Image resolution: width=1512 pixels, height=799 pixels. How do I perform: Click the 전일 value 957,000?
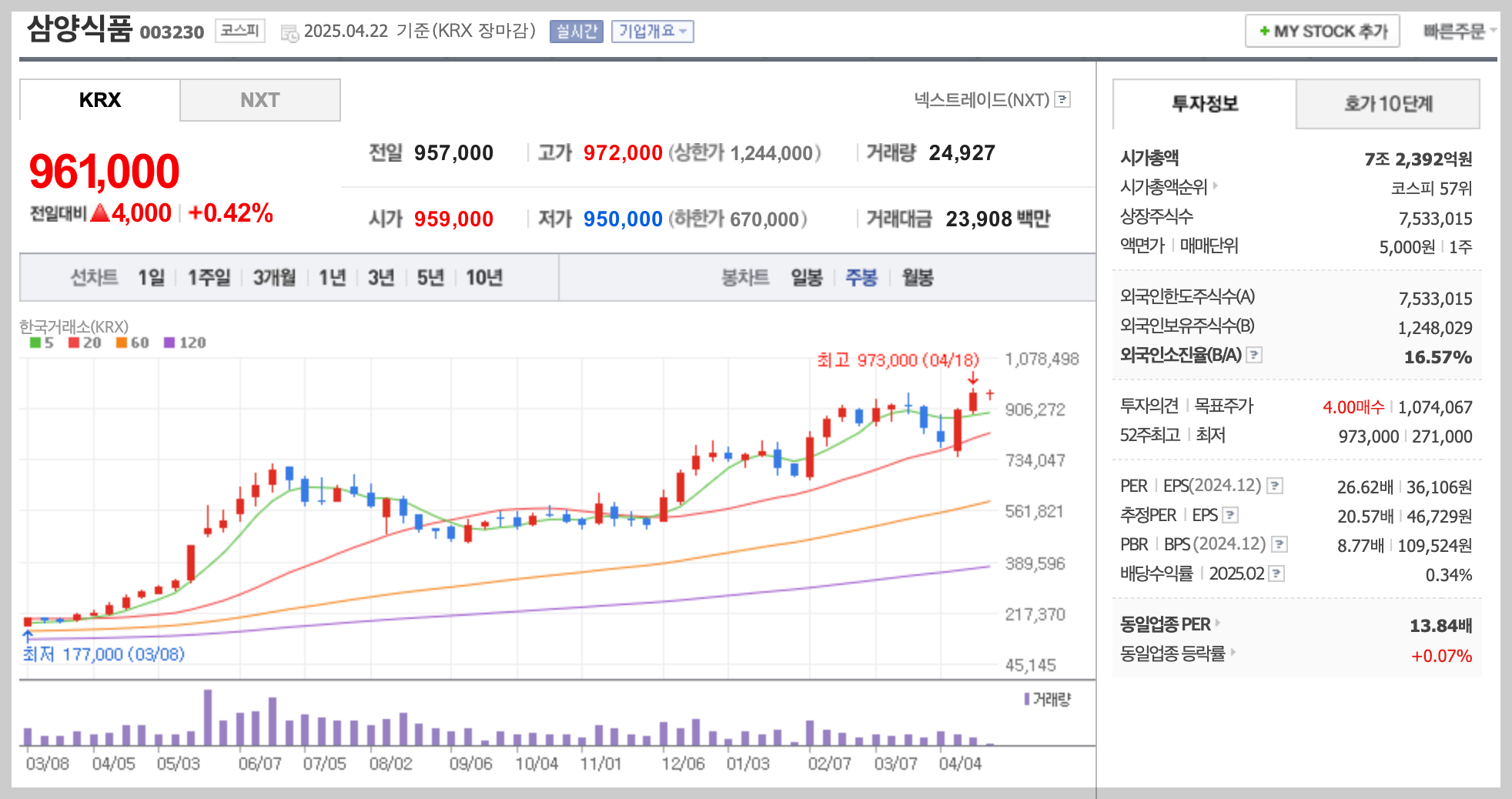coord(453,153)
